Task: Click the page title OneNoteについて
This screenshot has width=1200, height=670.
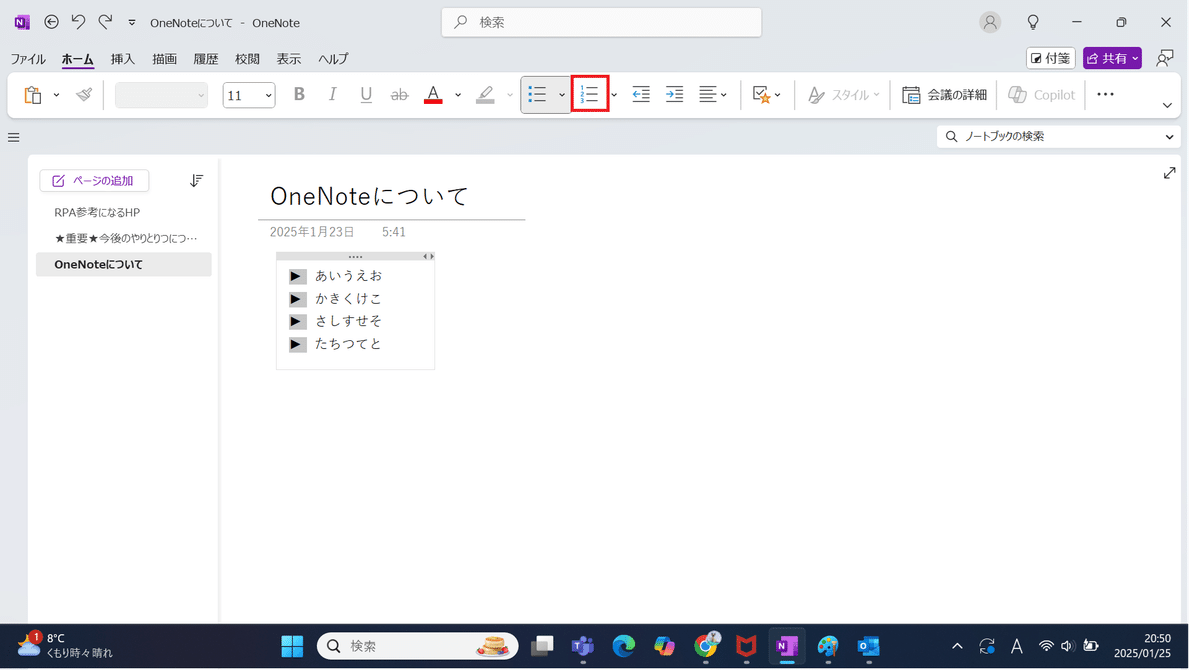Action: pyautogui.click(x=369, y=196)
